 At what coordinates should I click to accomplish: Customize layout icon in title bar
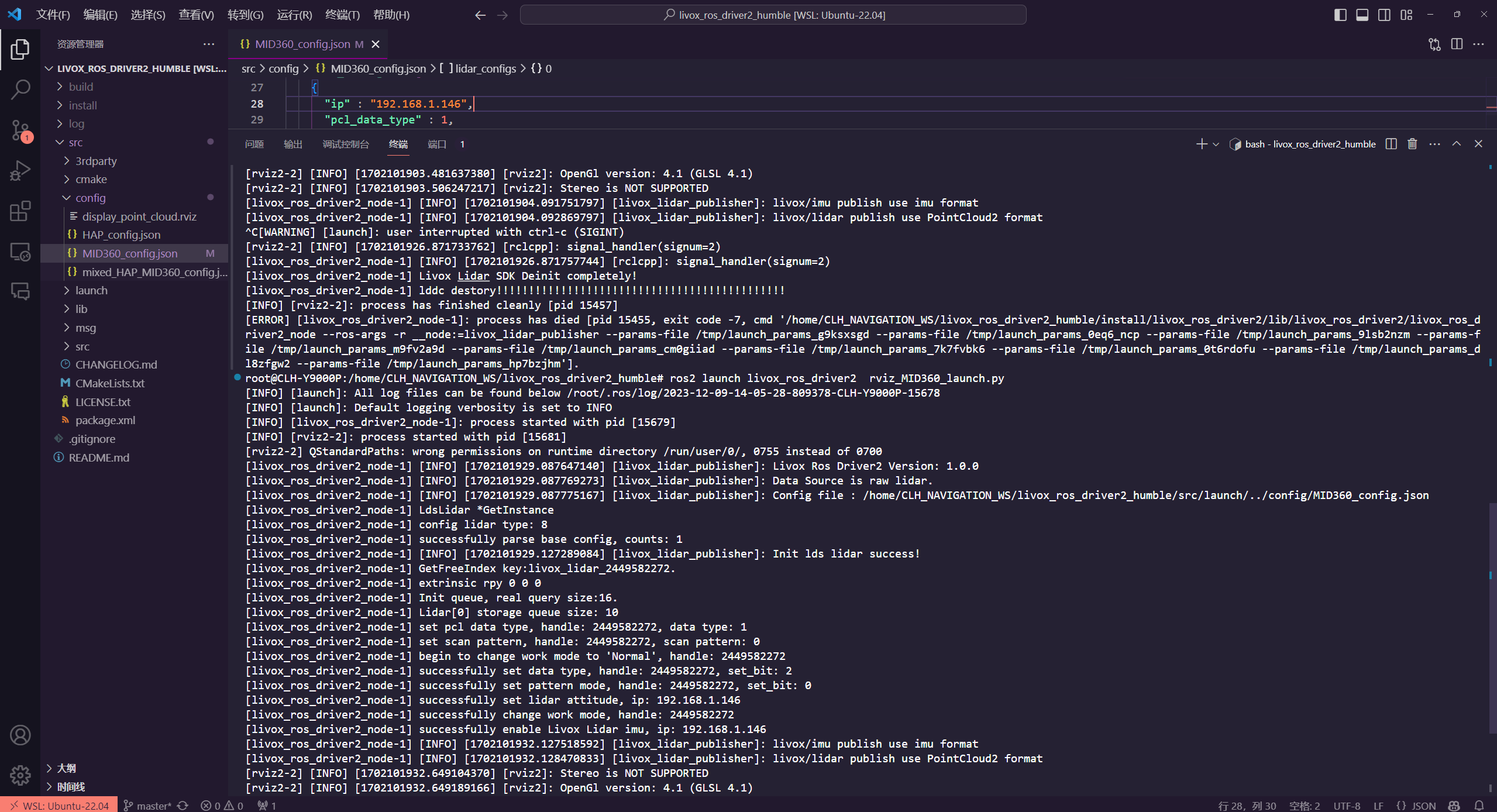[x=1407, y=15]
